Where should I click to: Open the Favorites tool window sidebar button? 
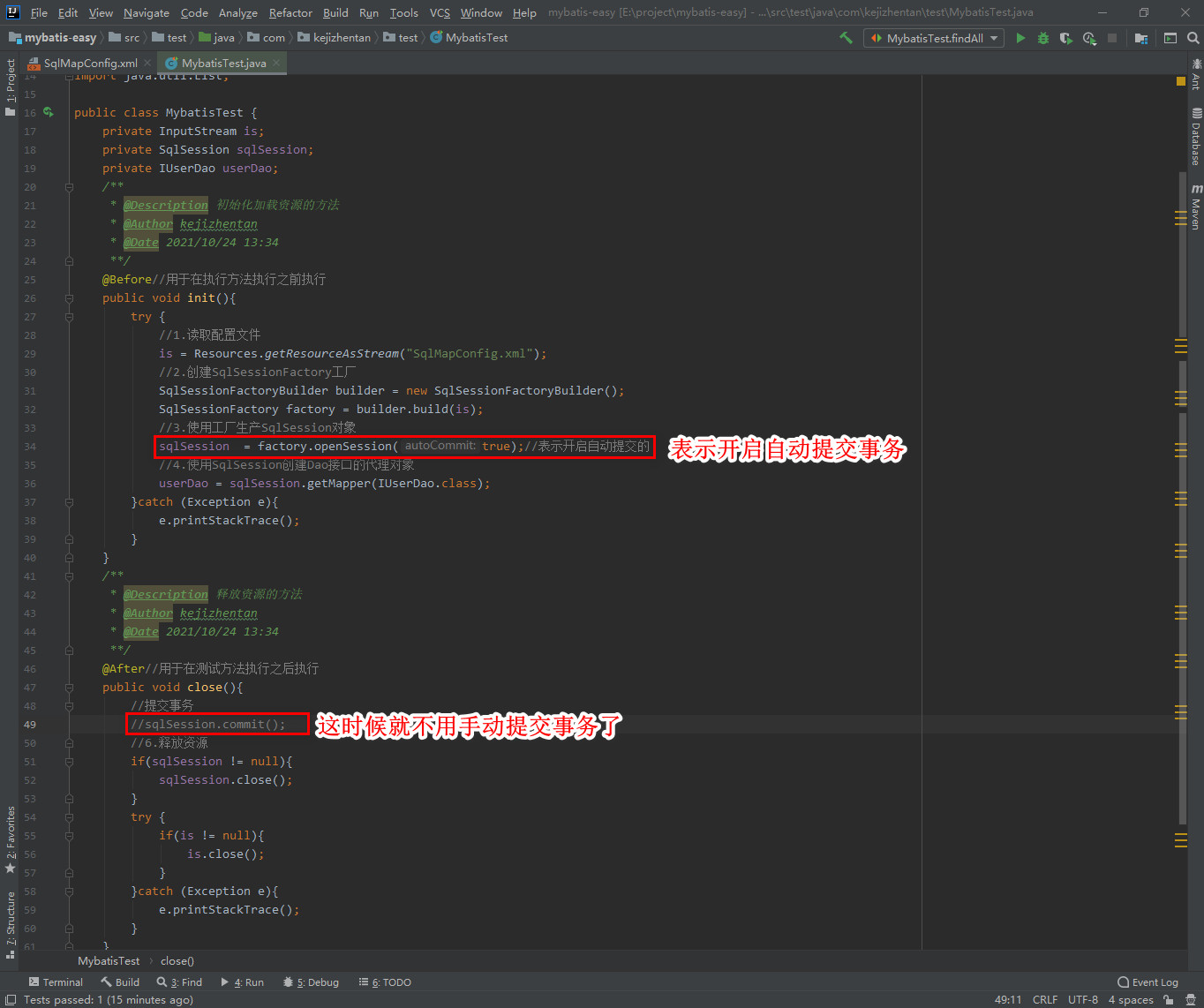click(11, 839)
